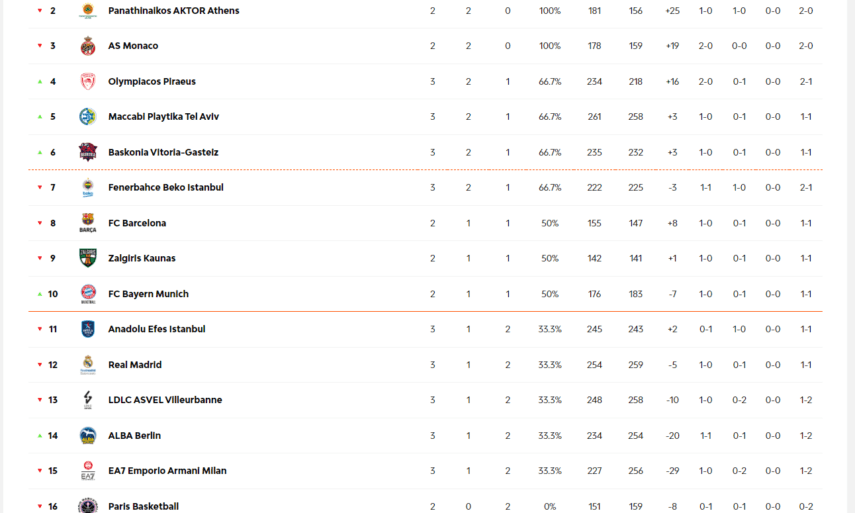855x513 pixels.
Task: Click the EA7 Emporio Armani Milan logo
Action: click(x=88, y=471)
